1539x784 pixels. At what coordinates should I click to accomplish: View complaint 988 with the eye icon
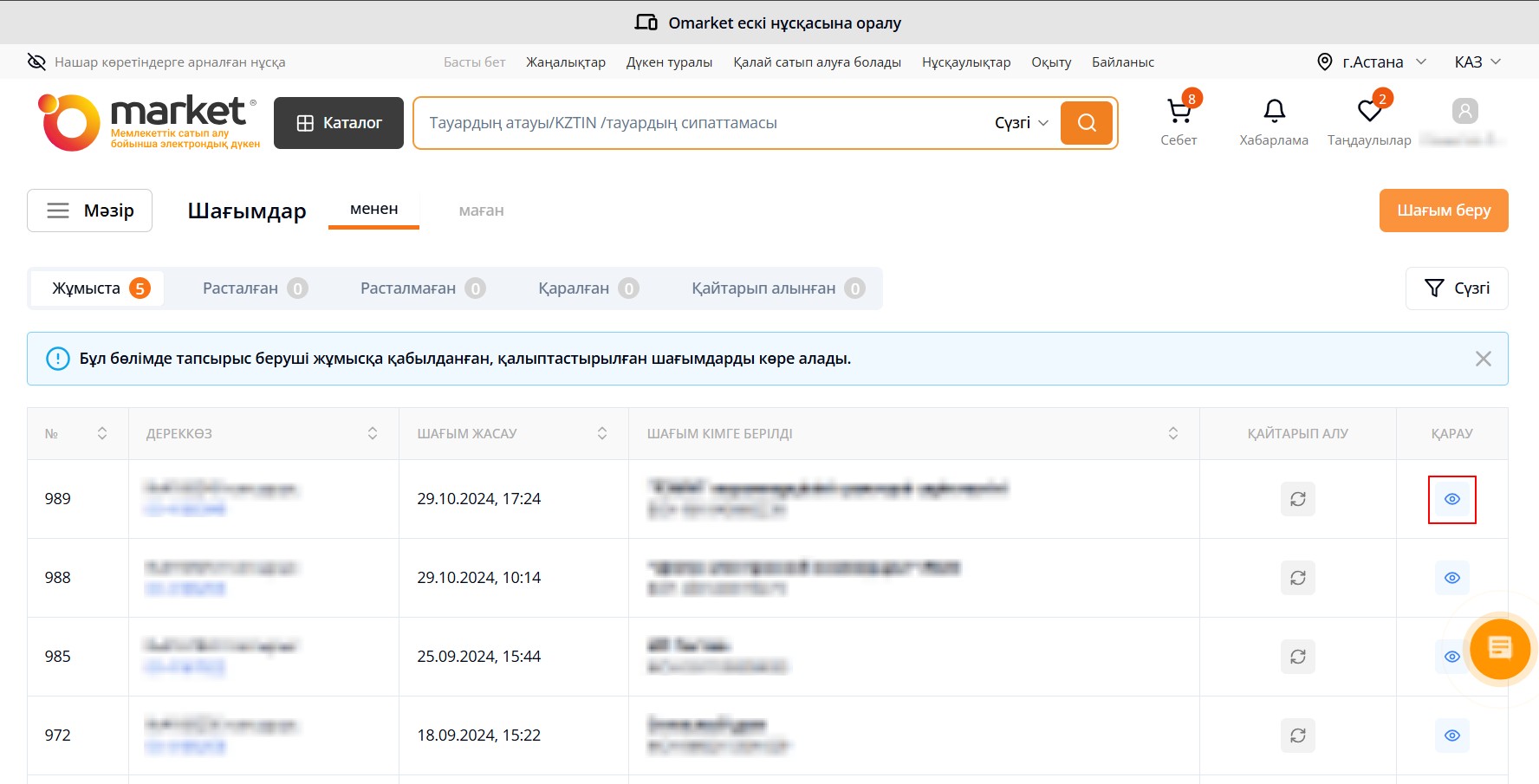click(1452, 578)
